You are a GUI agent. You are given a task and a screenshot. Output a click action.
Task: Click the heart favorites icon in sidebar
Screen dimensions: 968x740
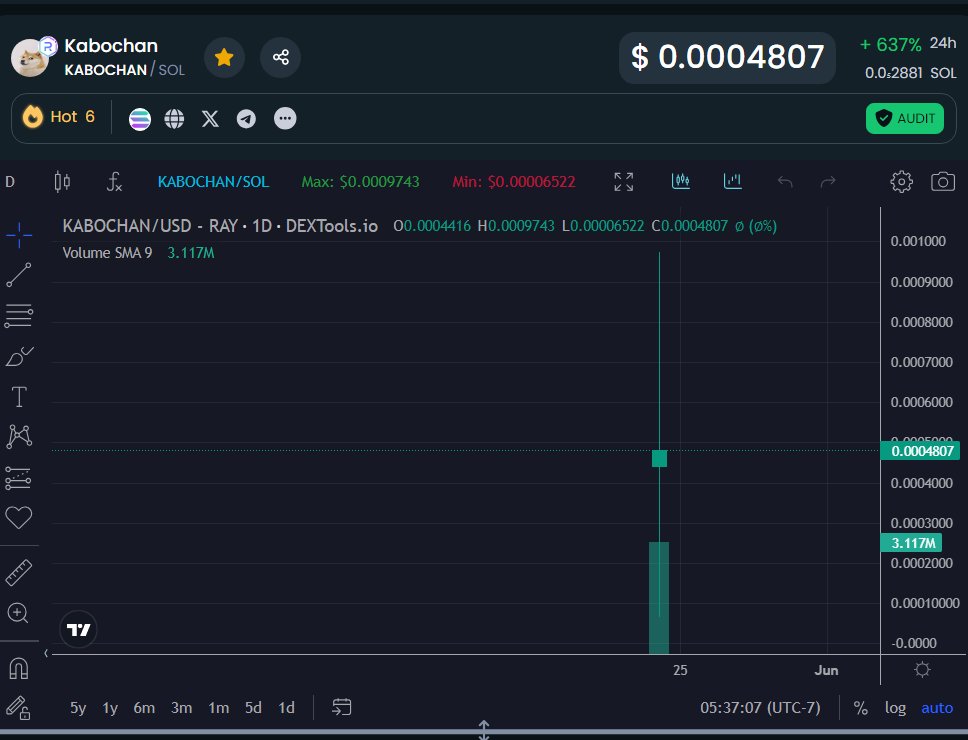point(19,517)
